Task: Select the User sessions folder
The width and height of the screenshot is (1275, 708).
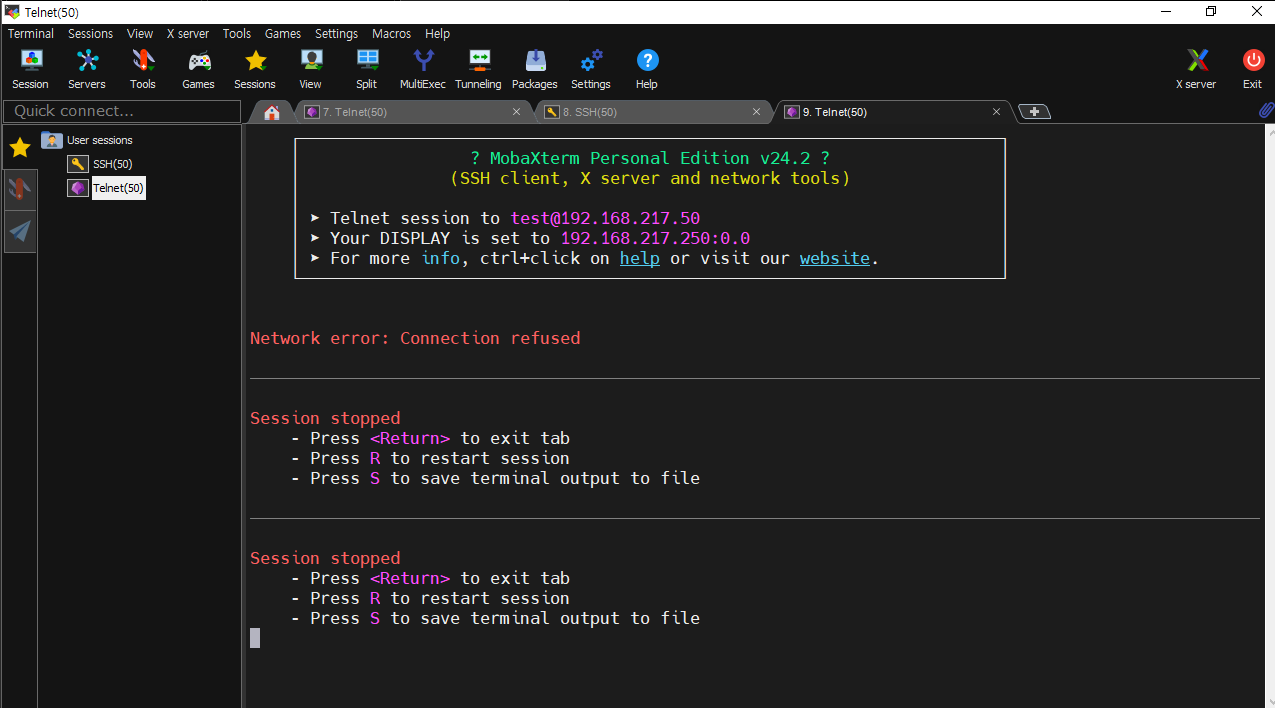Action: tap(87, 140)
